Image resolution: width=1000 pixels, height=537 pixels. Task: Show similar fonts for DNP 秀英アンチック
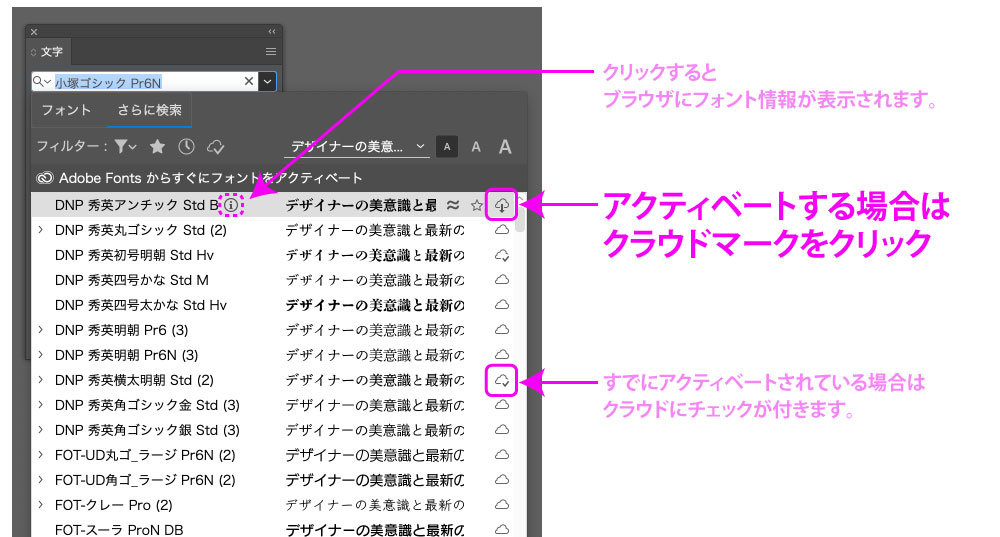tap(453, 205)
